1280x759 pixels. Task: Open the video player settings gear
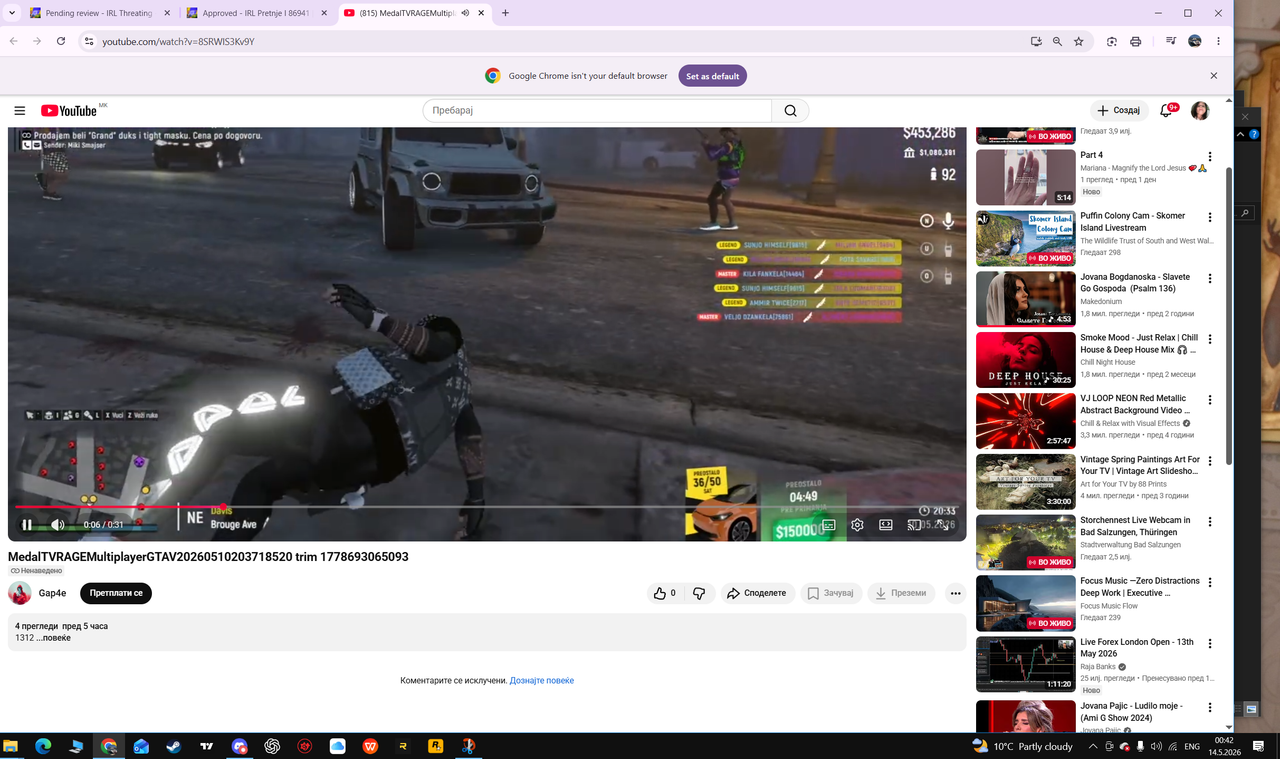(x=857, y=525)
